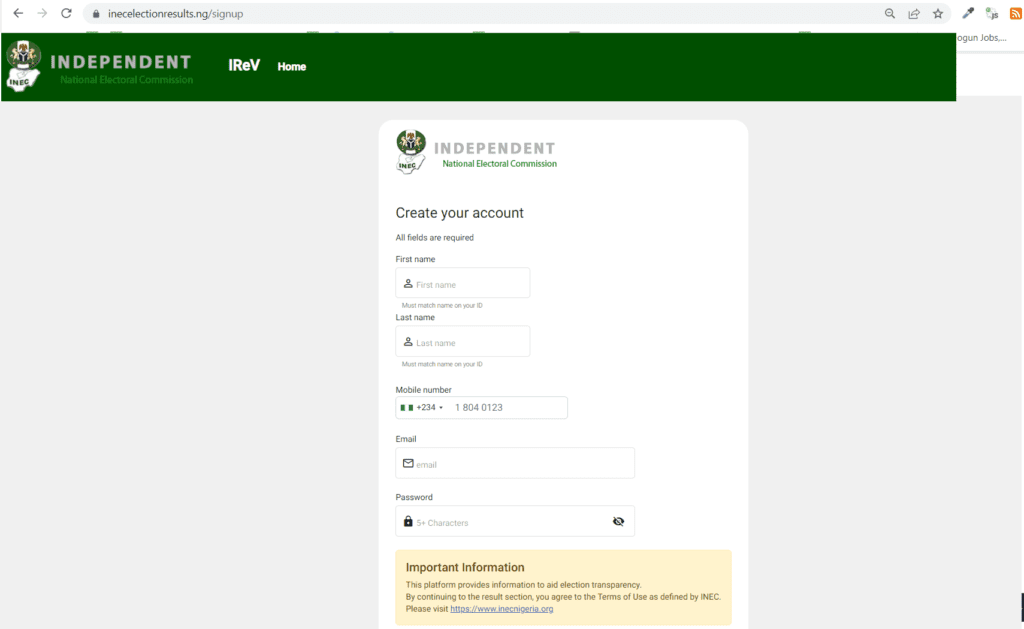This screenshot has height=629, width=1024.
Task: Click the share page icon
Action: (x=914, y=14)
